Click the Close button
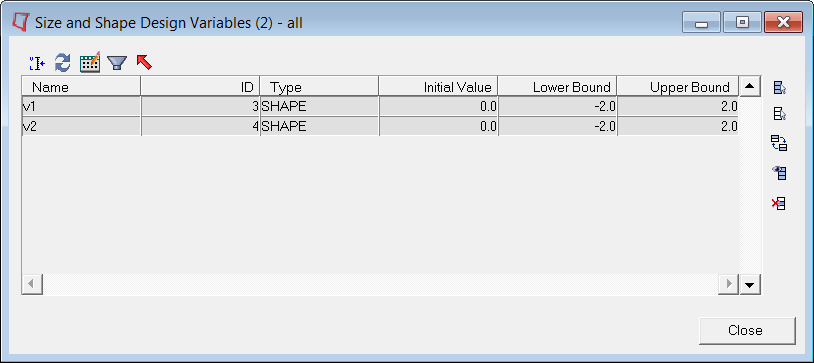Screen dimensions: 814x363 point(747,331)
